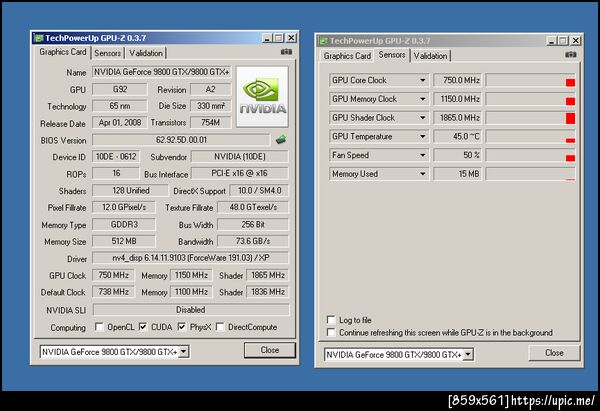Screen dimensions: 600x411
Task: Open GPU Shader Clock sensor dropdown
Action: [422, 118]
